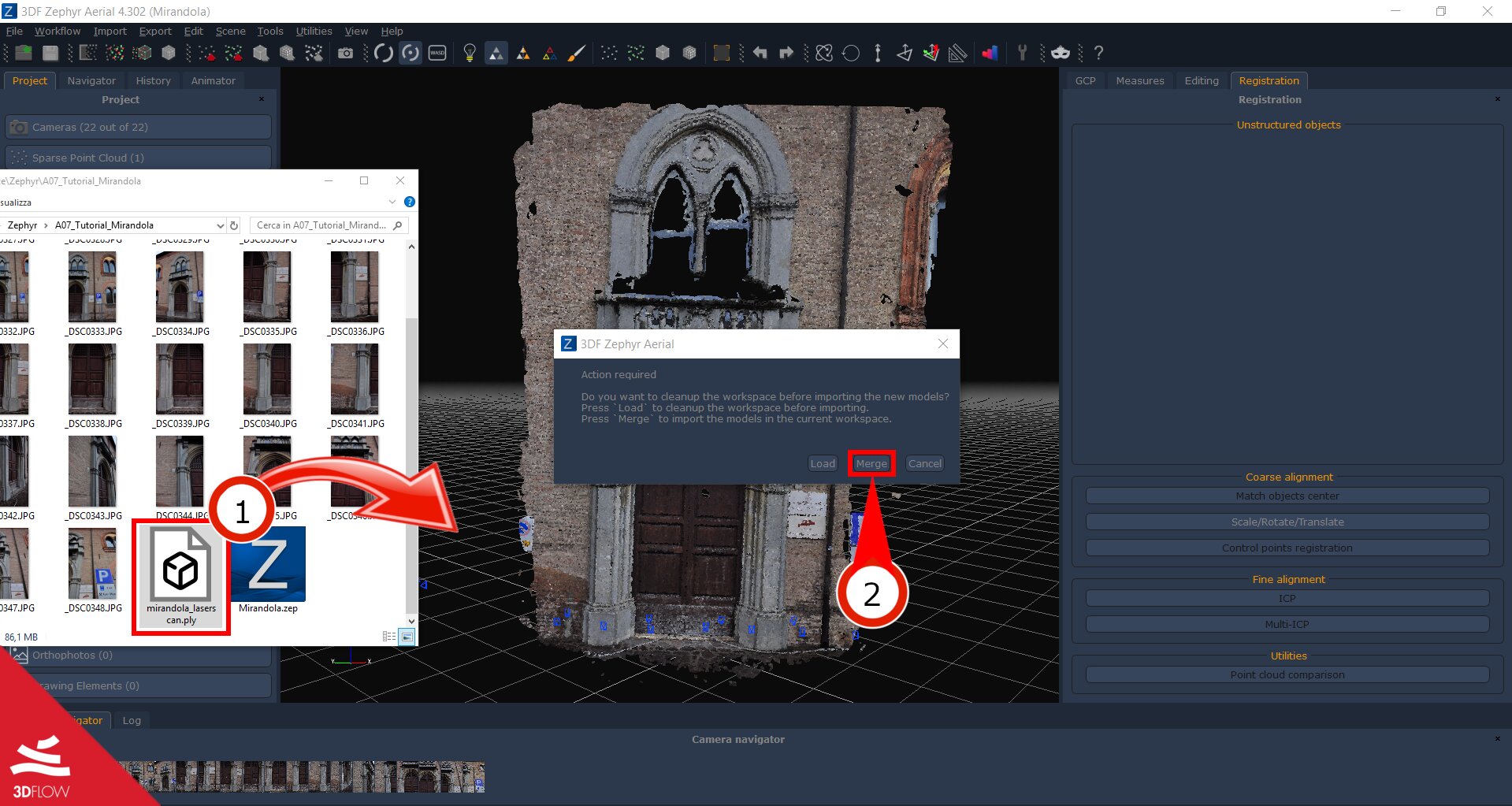Image resolution: width=1512 pixels, height=806 pixels.
Task: Click the bounding box square icon
Action: click(x=722, y=53)
